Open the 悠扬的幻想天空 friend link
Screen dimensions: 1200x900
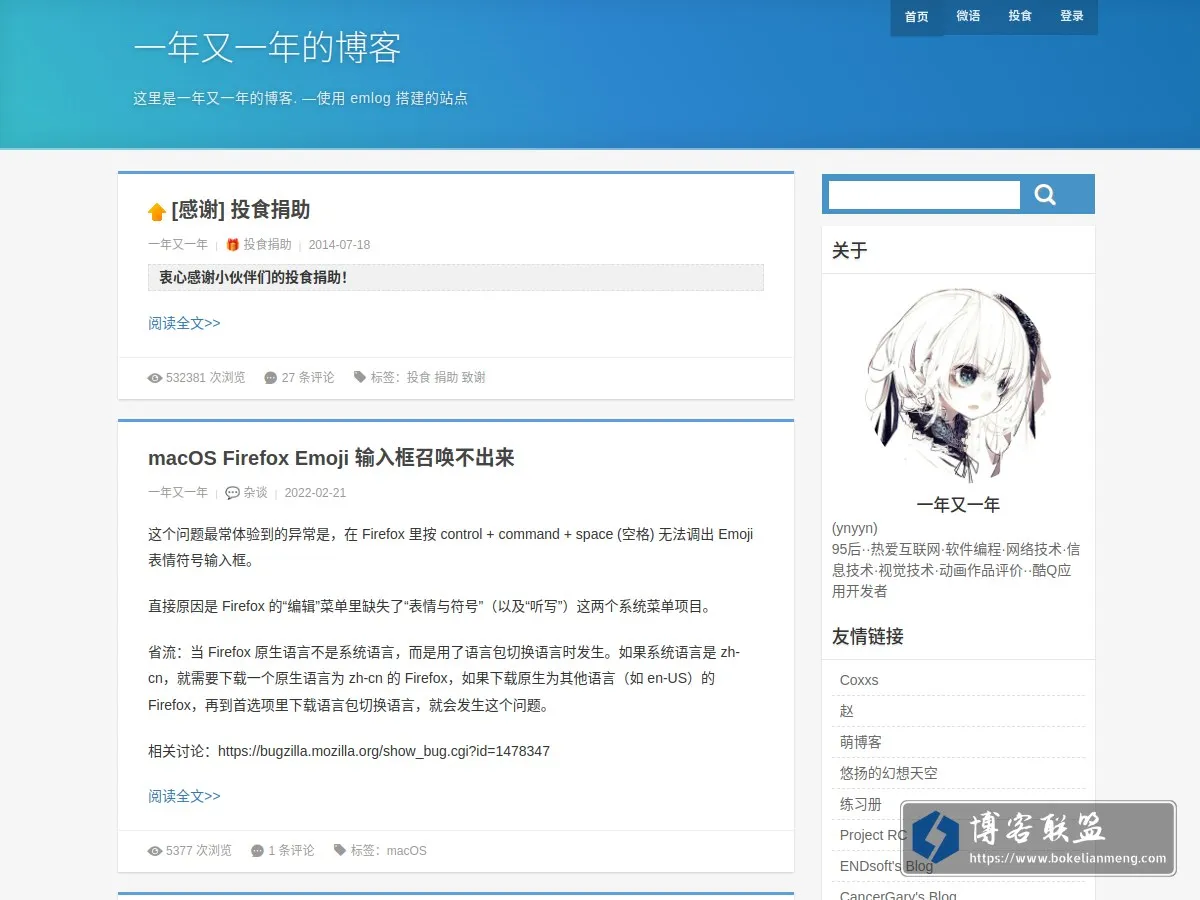(889, 773)
